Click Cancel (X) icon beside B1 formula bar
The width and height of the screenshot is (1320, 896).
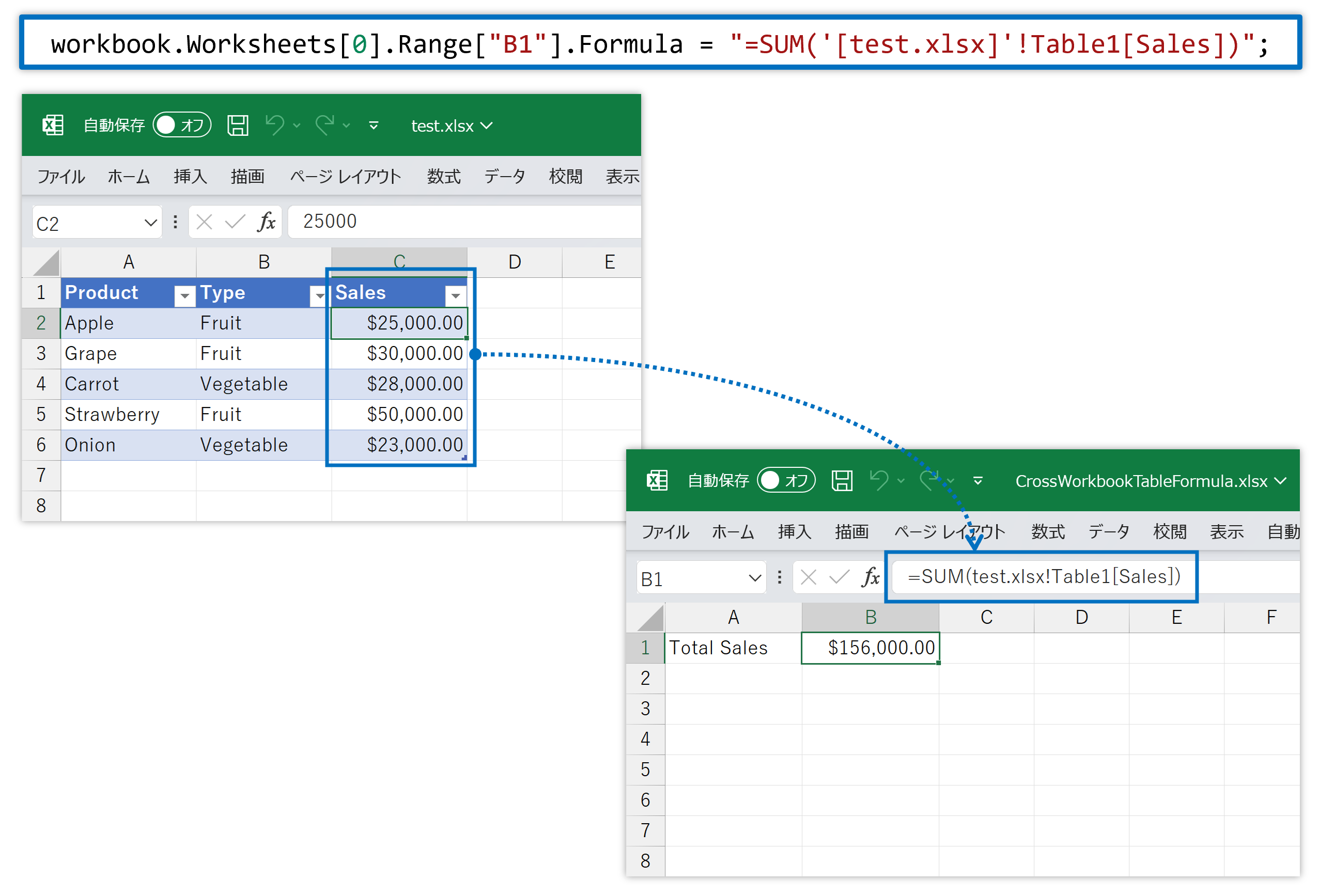808,577
